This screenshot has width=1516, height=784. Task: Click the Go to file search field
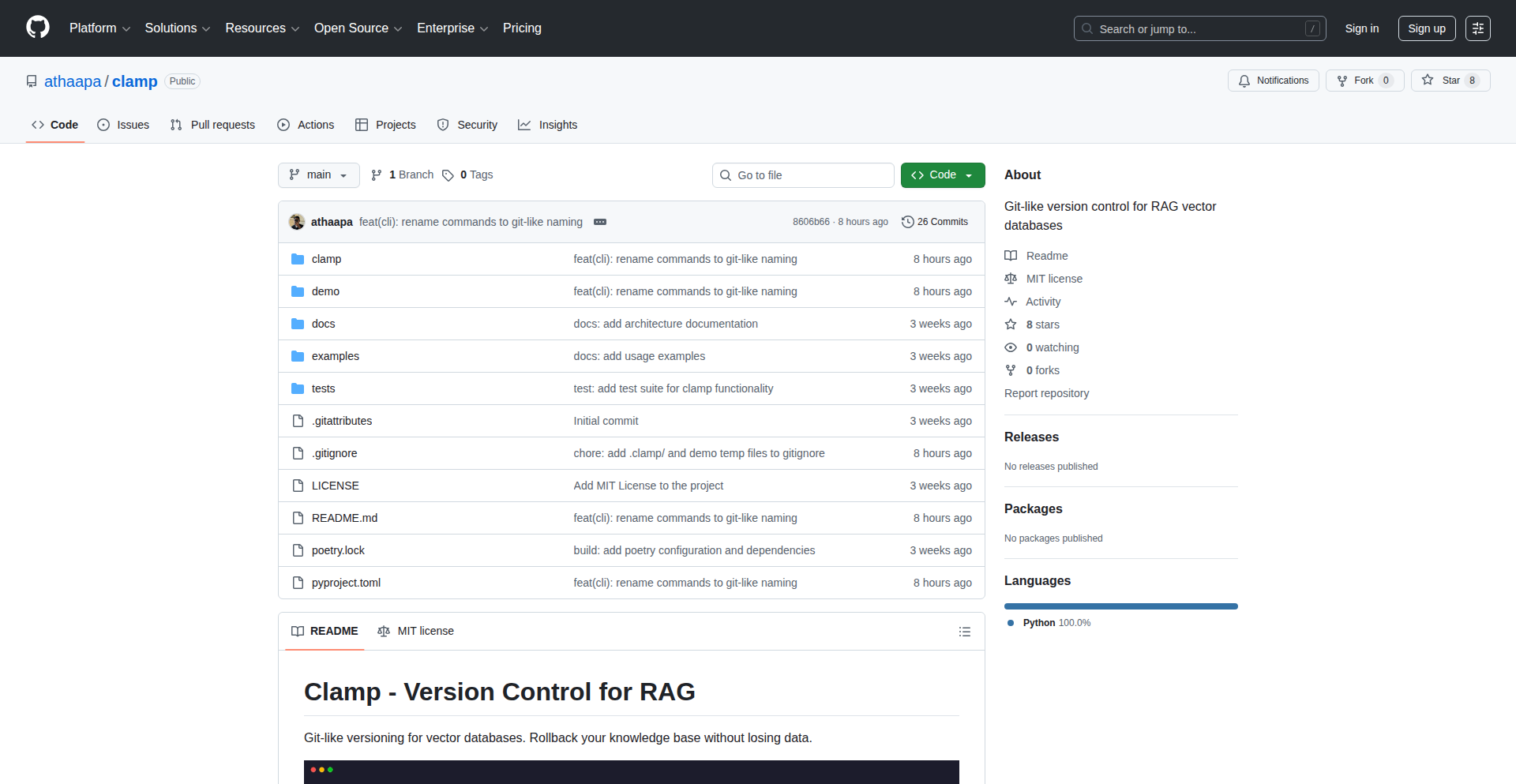tap(803, 174)
